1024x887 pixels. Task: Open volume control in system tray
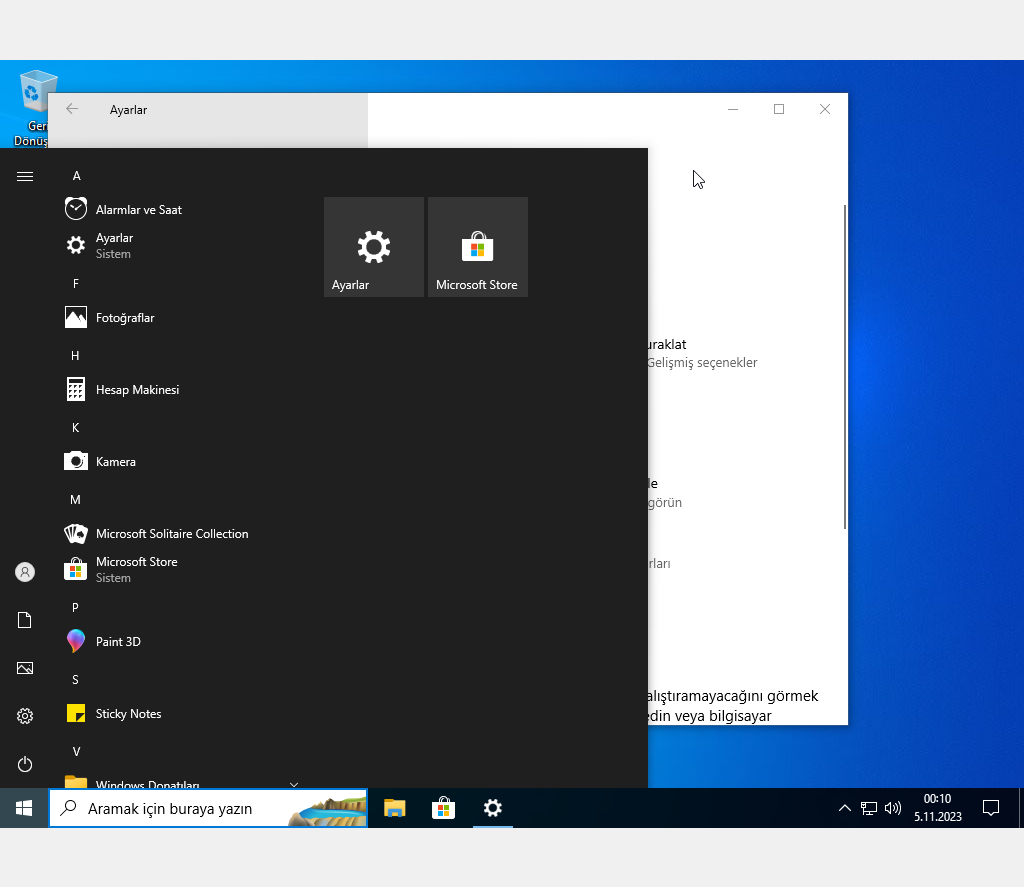[893, 808]
